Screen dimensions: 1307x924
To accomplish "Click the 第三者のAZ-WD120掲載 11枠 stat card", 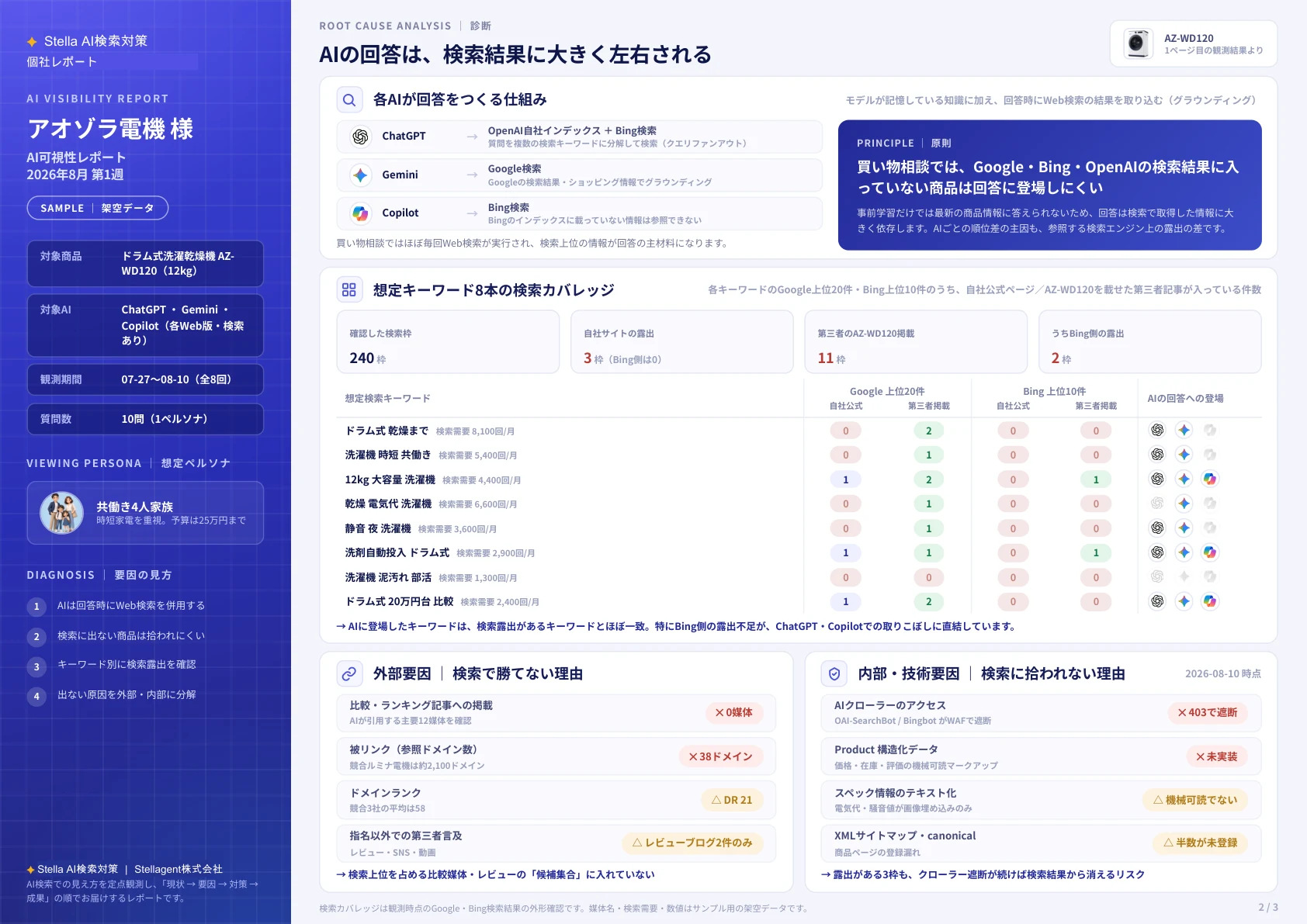I will pos(916,342).
